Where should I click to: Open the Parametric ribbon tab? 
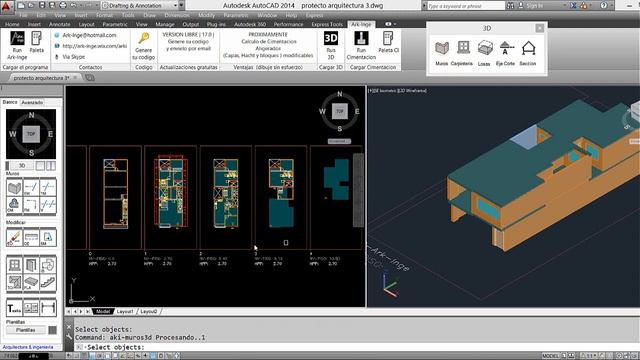[x=115, y=24]
